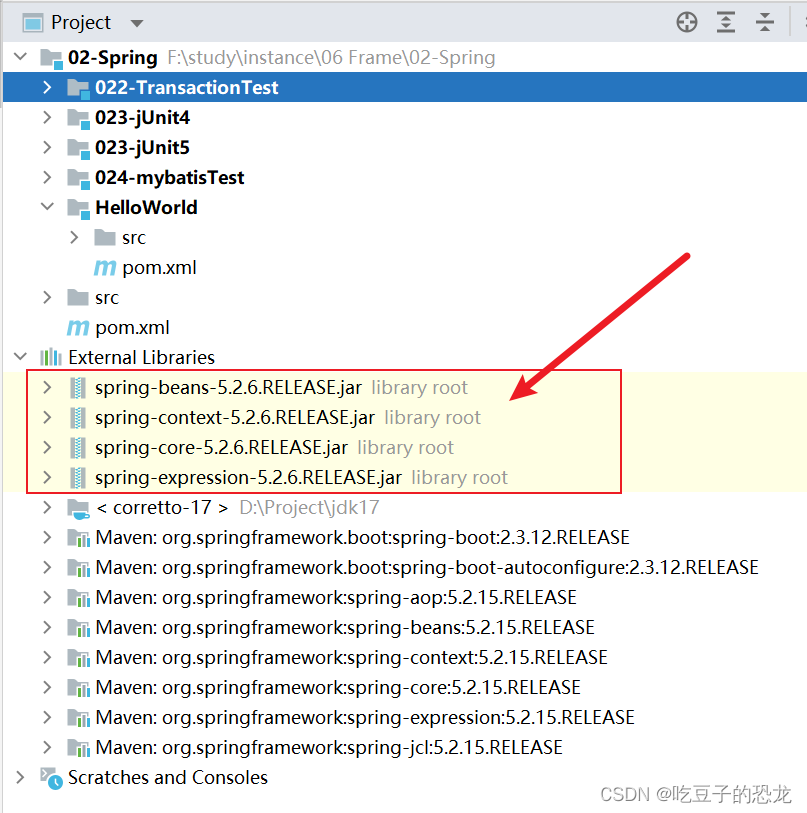This screenshot has width=807, height=813.
Task: Select Maven spring-expression:5.2.15.RELEASE entry
Action: (x=365, y=718)
